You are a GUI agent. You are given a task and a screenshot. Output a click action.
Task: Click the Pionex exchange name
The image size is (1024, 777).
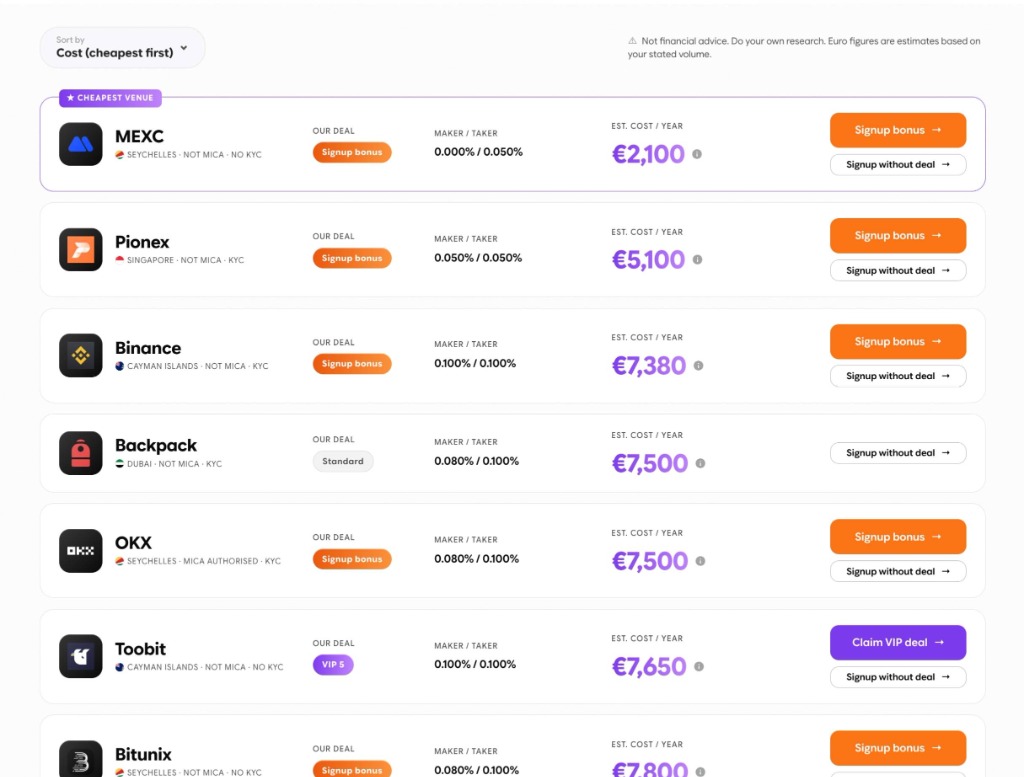point(142,242)
